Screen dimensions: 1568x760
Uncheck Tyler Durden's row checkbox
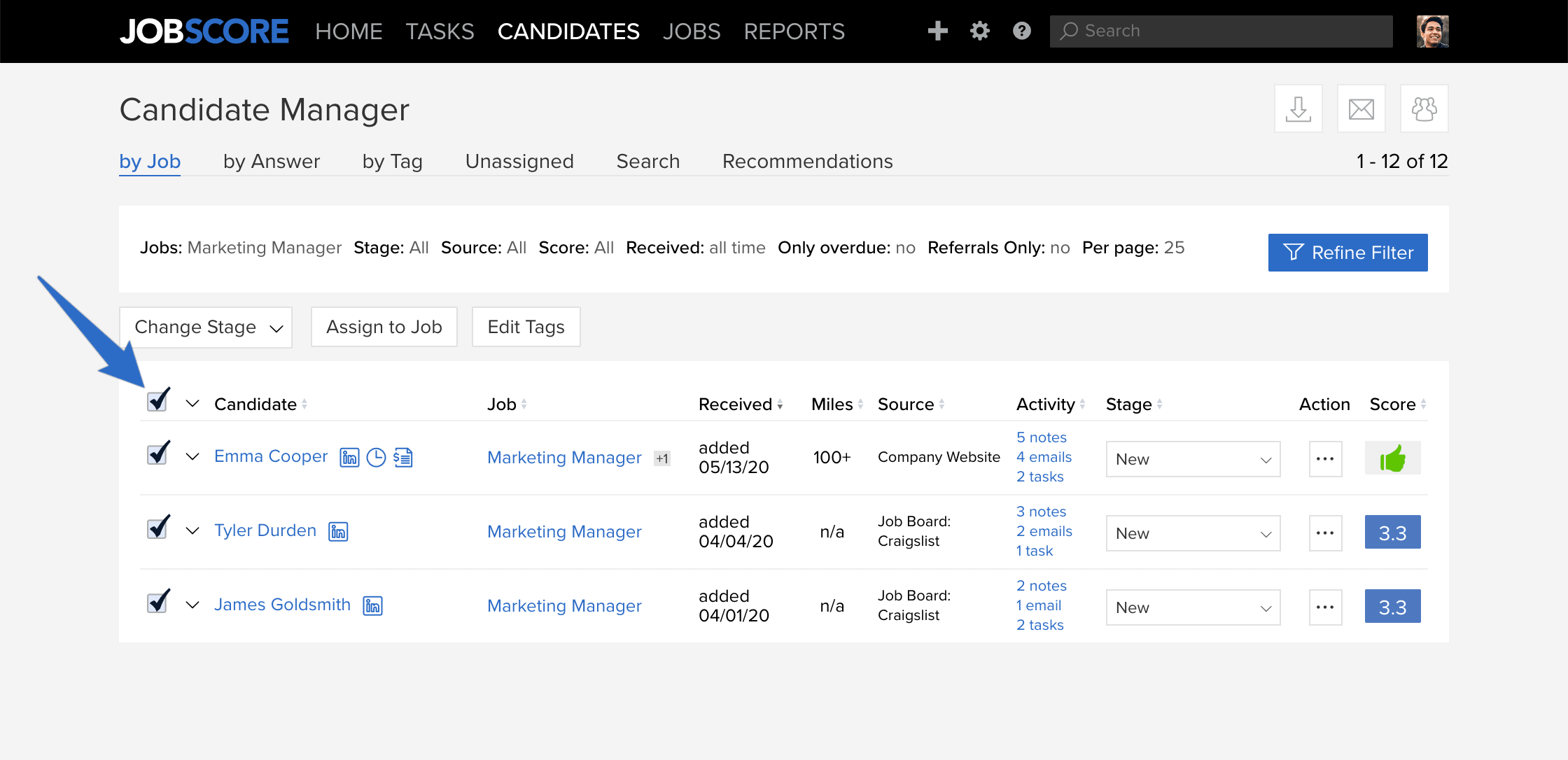point(158,528)
